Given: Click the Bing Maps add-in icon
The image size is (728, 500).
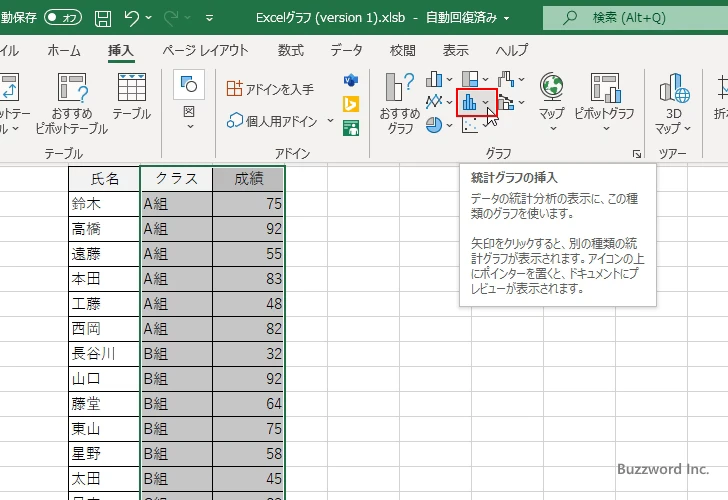Looking at the screenshot, I should click(x=351, y=104).
